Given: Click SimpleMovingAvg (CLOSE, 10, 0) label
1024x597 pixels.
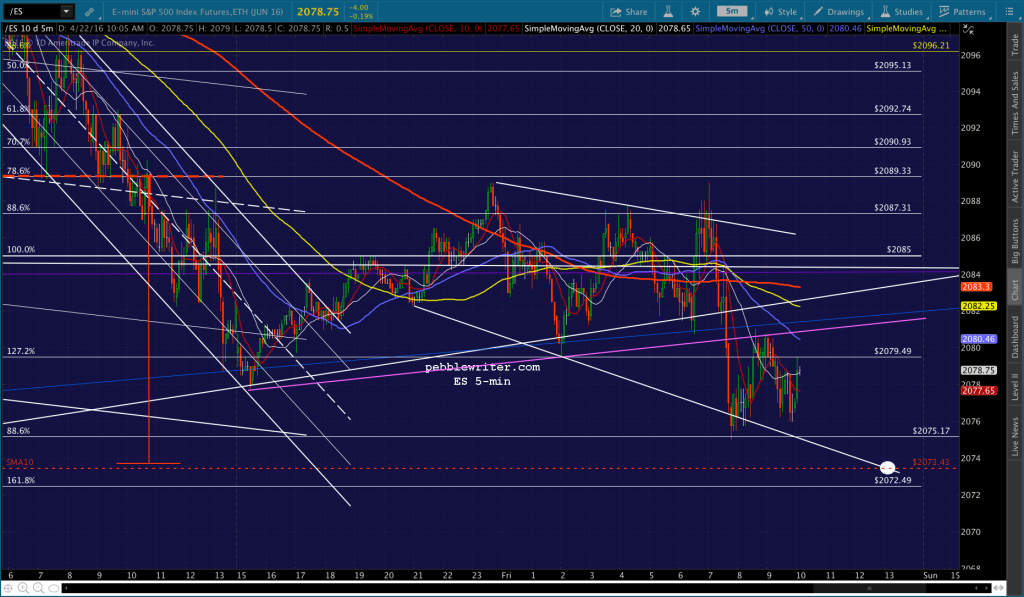Looking at the screenshot, I should click(x=419, y=29).
